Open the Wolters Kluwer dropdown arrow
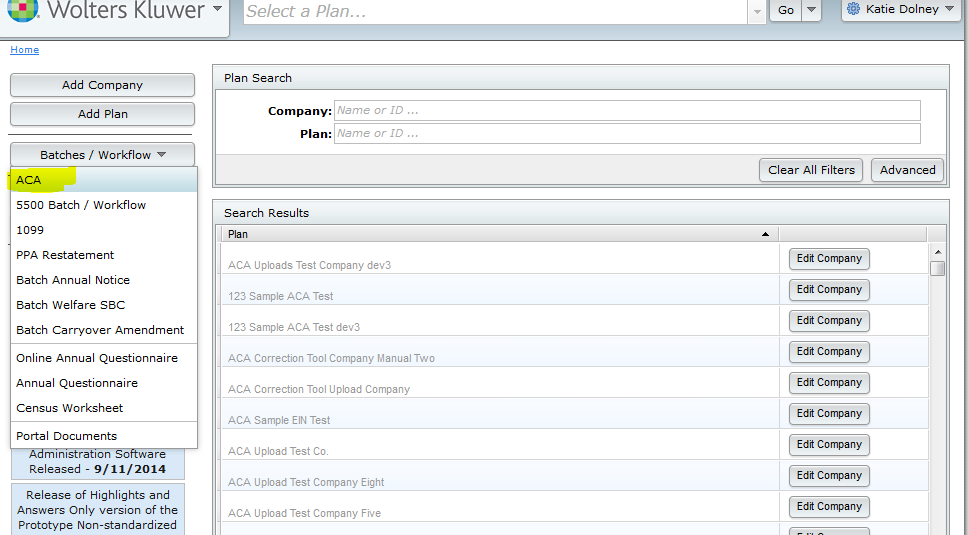The height and width of the screenshot is (535, 969). coord(217,9)
